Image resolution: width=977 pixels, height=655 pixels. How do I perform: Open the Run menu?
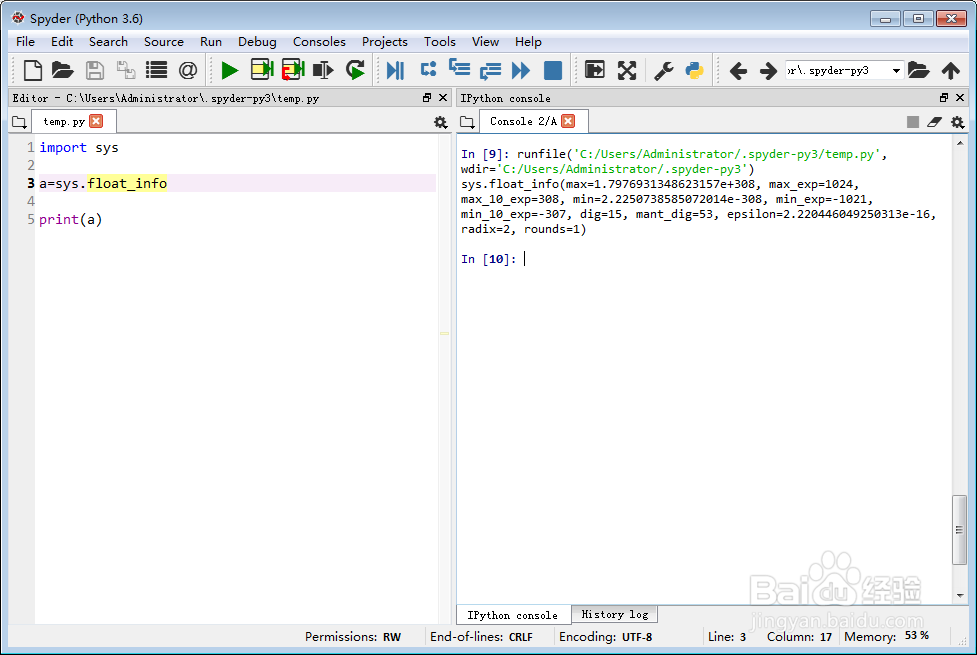211,42
